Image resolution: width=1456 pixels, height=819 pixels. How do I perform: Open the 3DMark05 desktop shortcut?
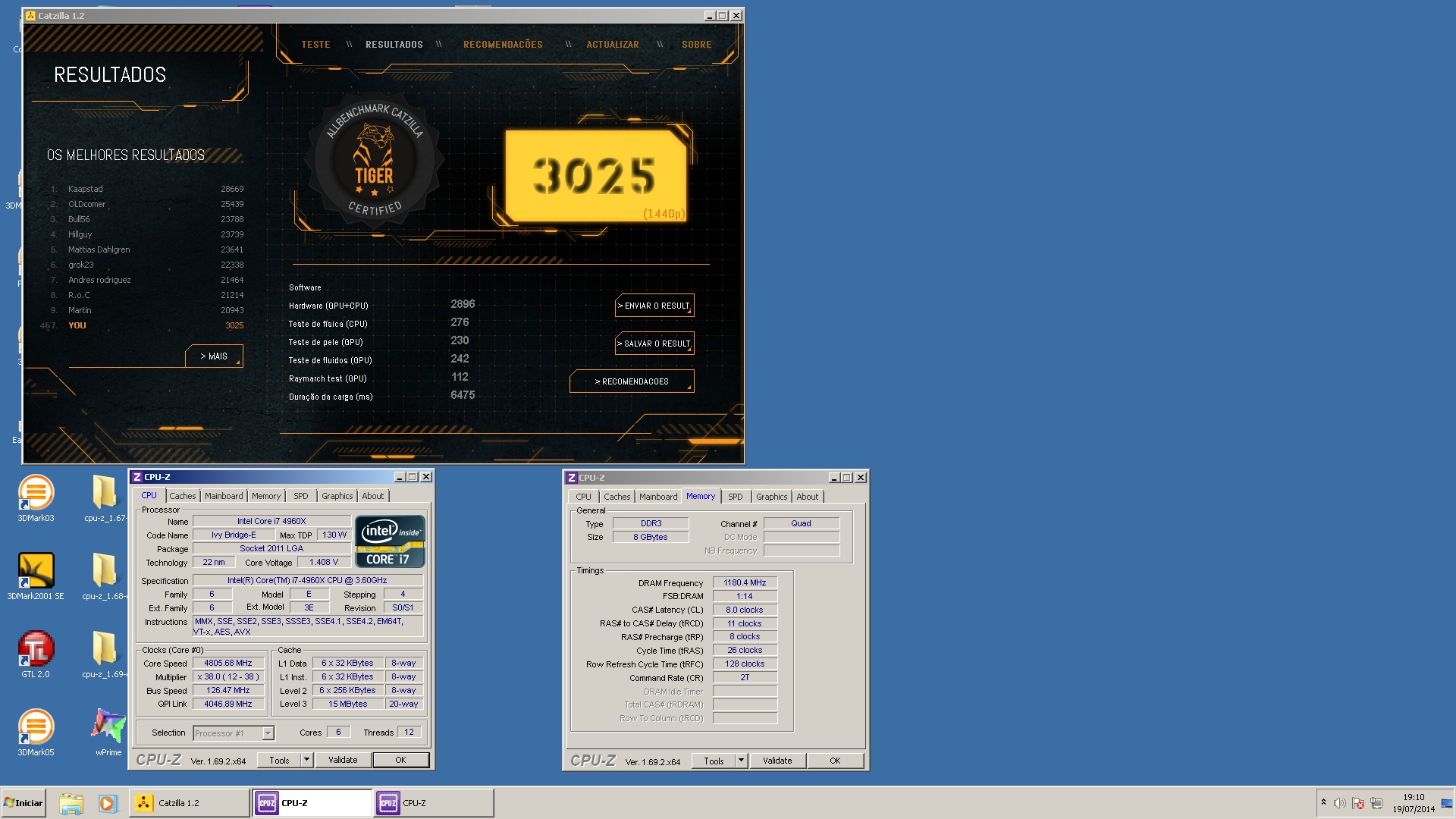click(x=36, y=731)
